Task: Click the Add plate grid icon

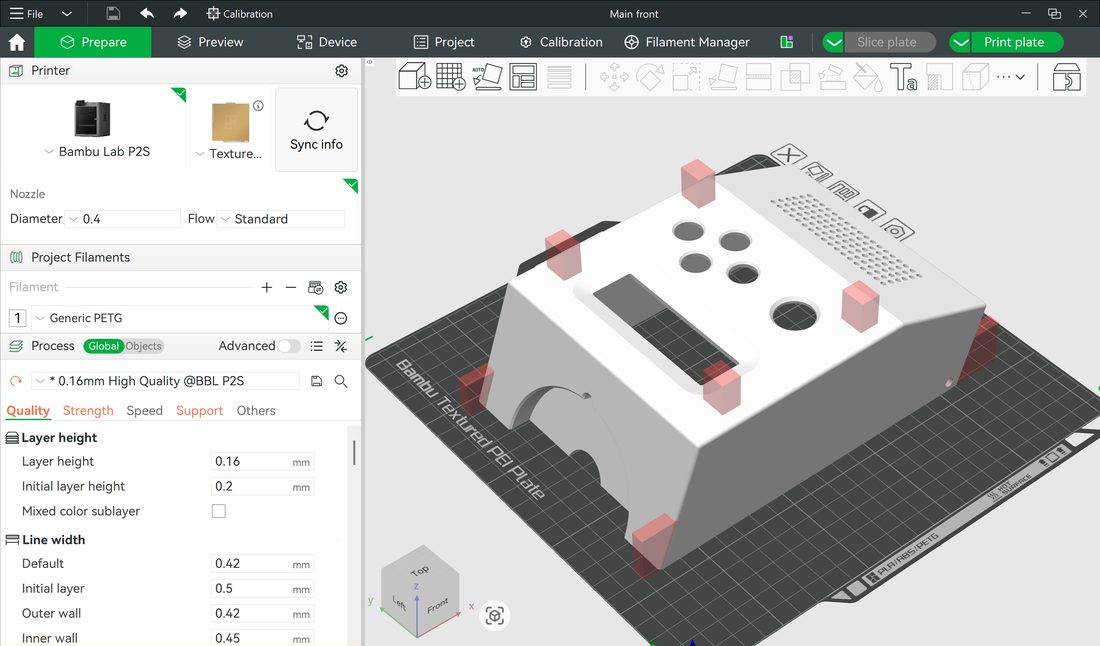Action: click(x=451, y=76)
